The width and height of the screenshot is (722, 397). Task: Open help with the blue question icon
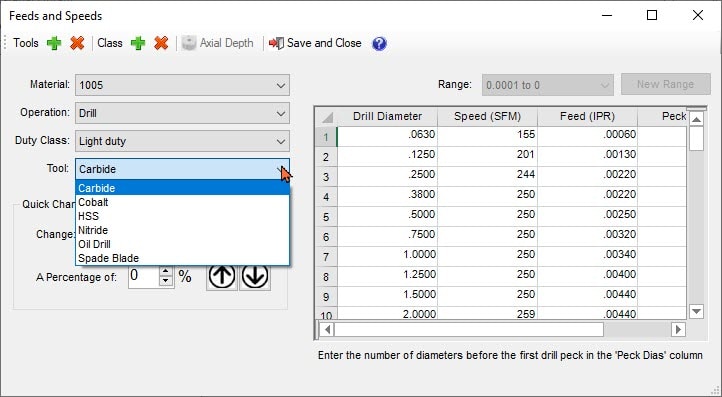(379, 44)
